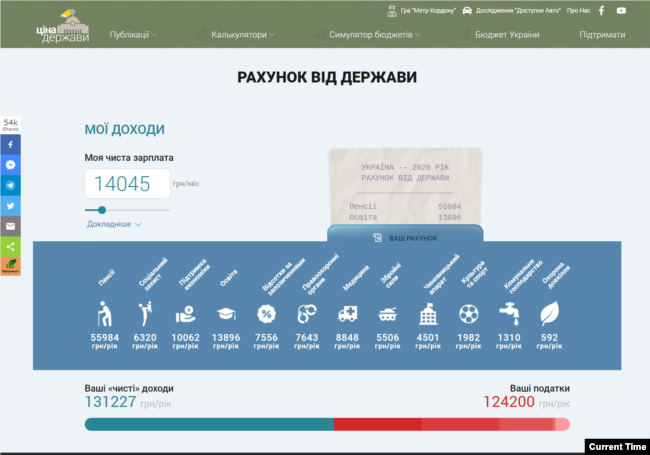Share the page through Telegram
The height and width of the screenshot is (455, 650).
coord(10,185)
